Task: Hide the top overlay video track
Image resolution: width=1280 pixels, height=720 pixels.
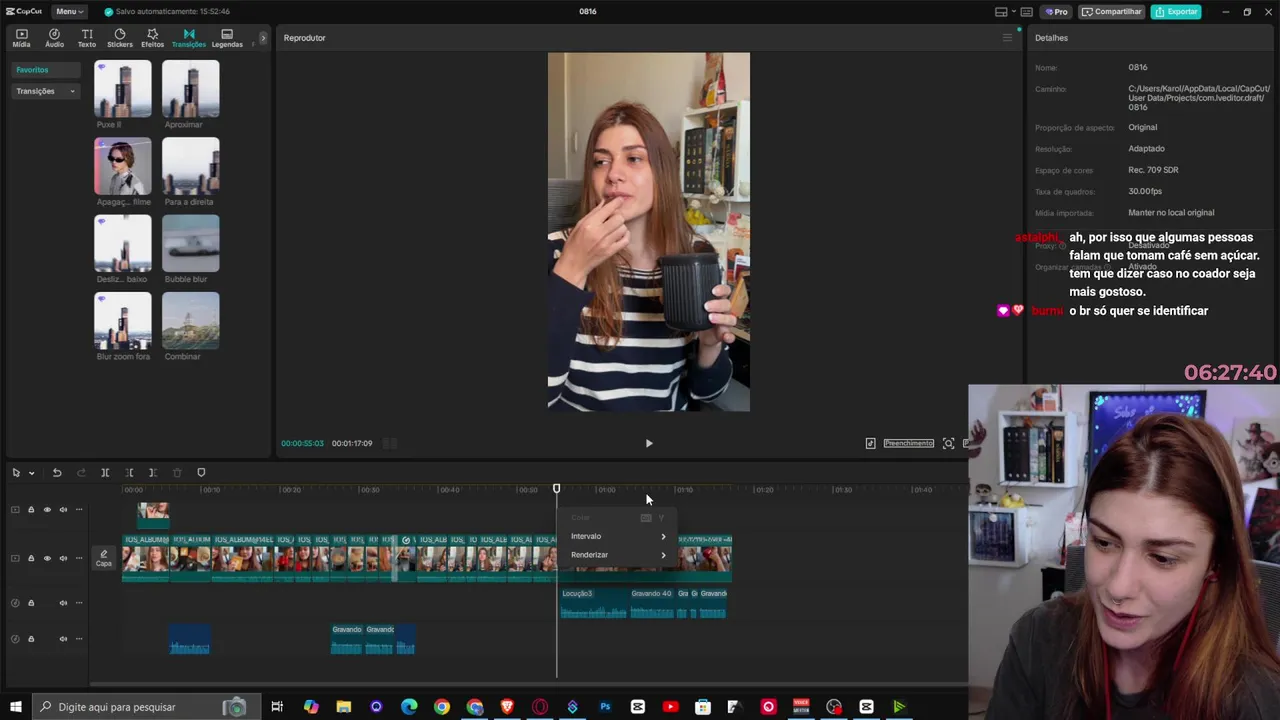Action: 47,510
